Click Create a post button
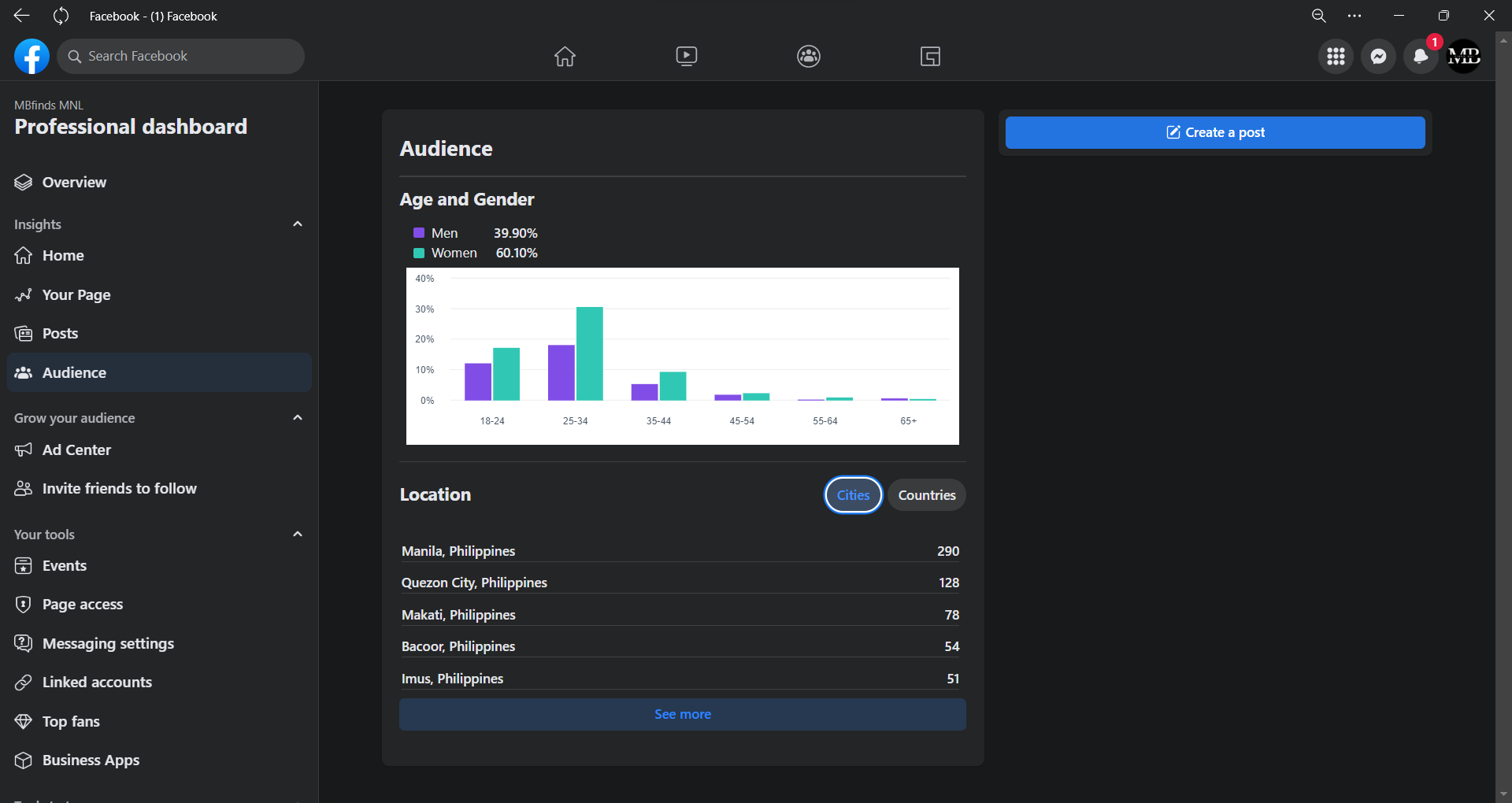This screenshot has width=1512, height=803. [1215, 132]
